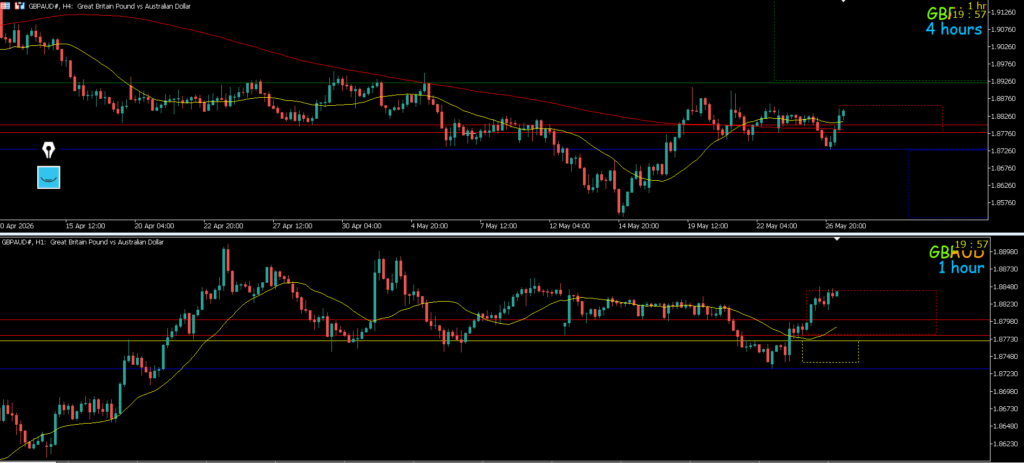Select the blue "4 hours" label
Image resolution: width=1024 pixels, height=463 pixels.
pos(953,29)
